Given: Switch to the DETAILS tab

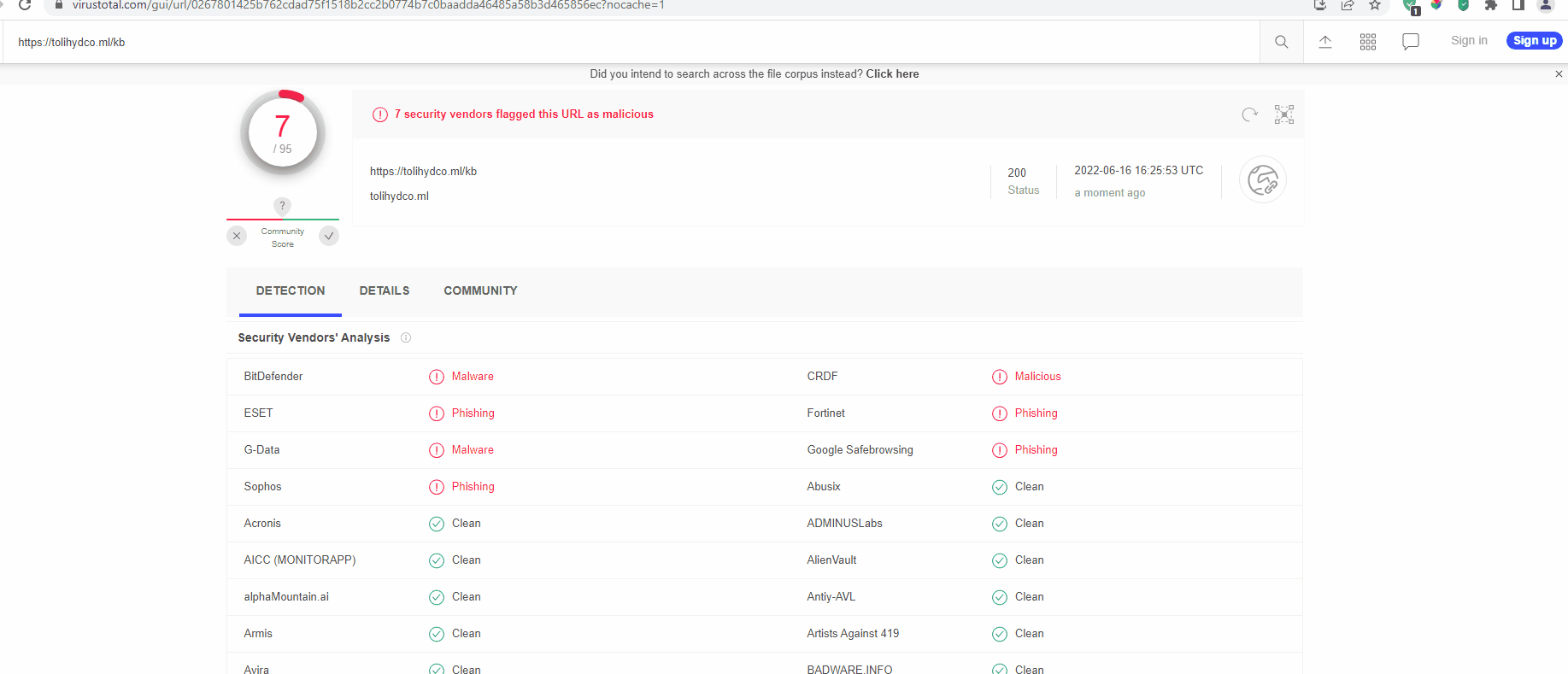Looking at the screenshot, I should click(x=385, y=290).
